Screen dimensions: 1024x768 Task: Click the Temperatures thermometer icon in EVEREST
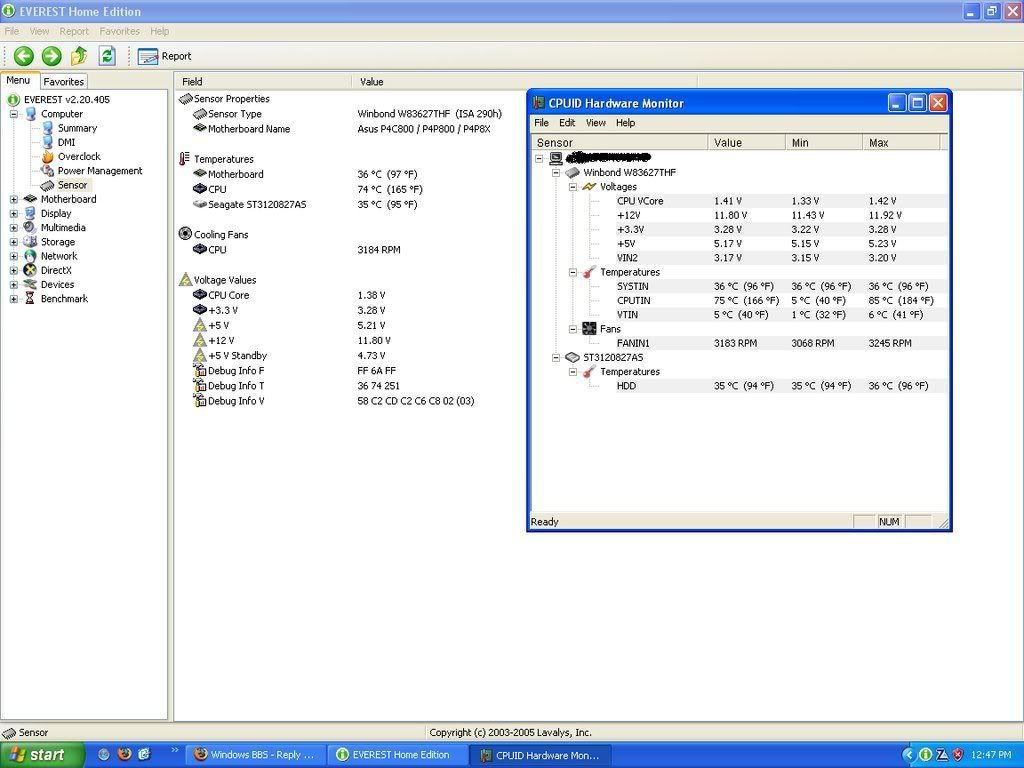(185, 159)
